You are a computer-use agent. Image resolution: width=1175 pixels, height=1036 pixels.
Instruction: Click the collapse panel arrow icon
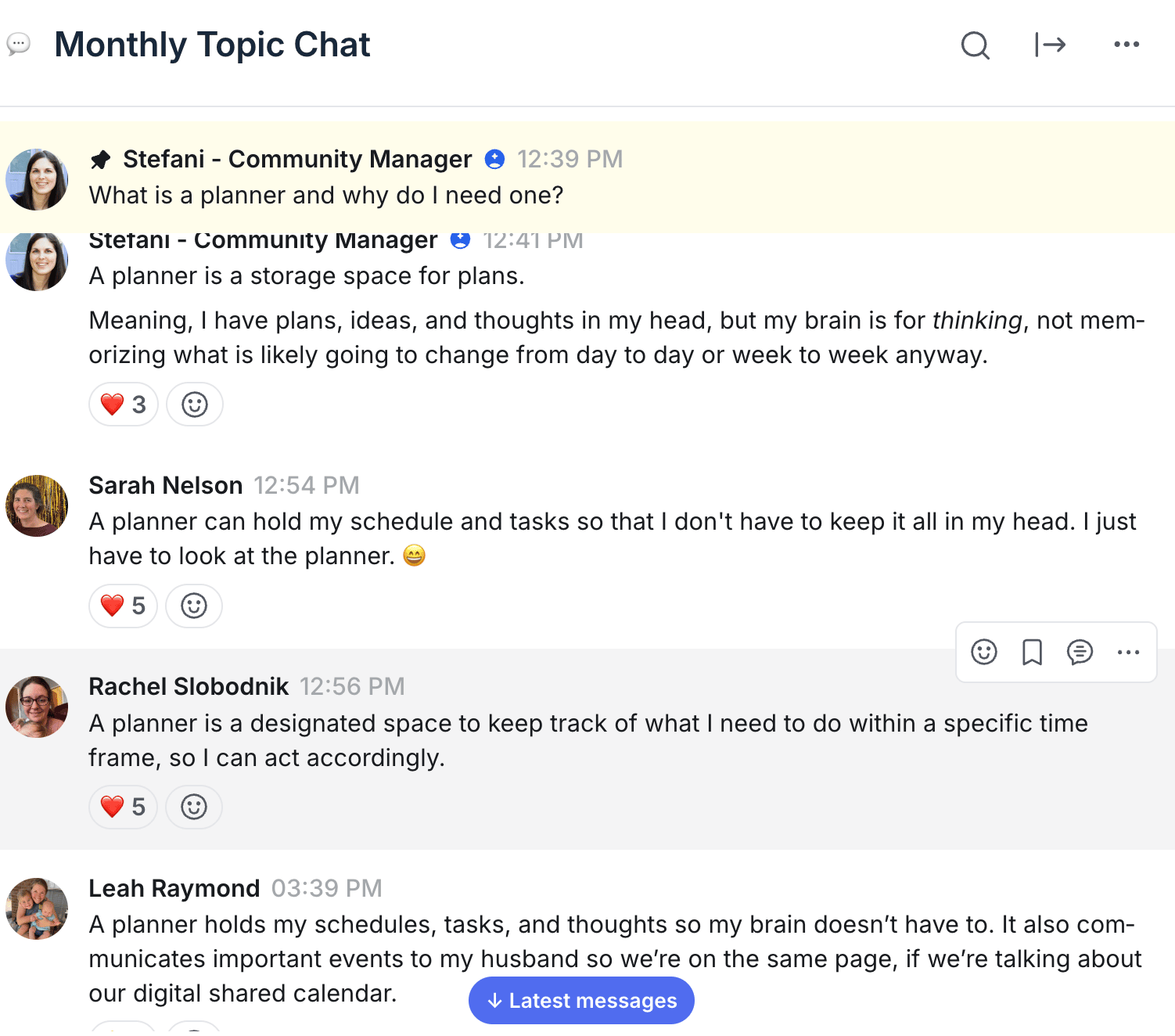(1050, 45)
